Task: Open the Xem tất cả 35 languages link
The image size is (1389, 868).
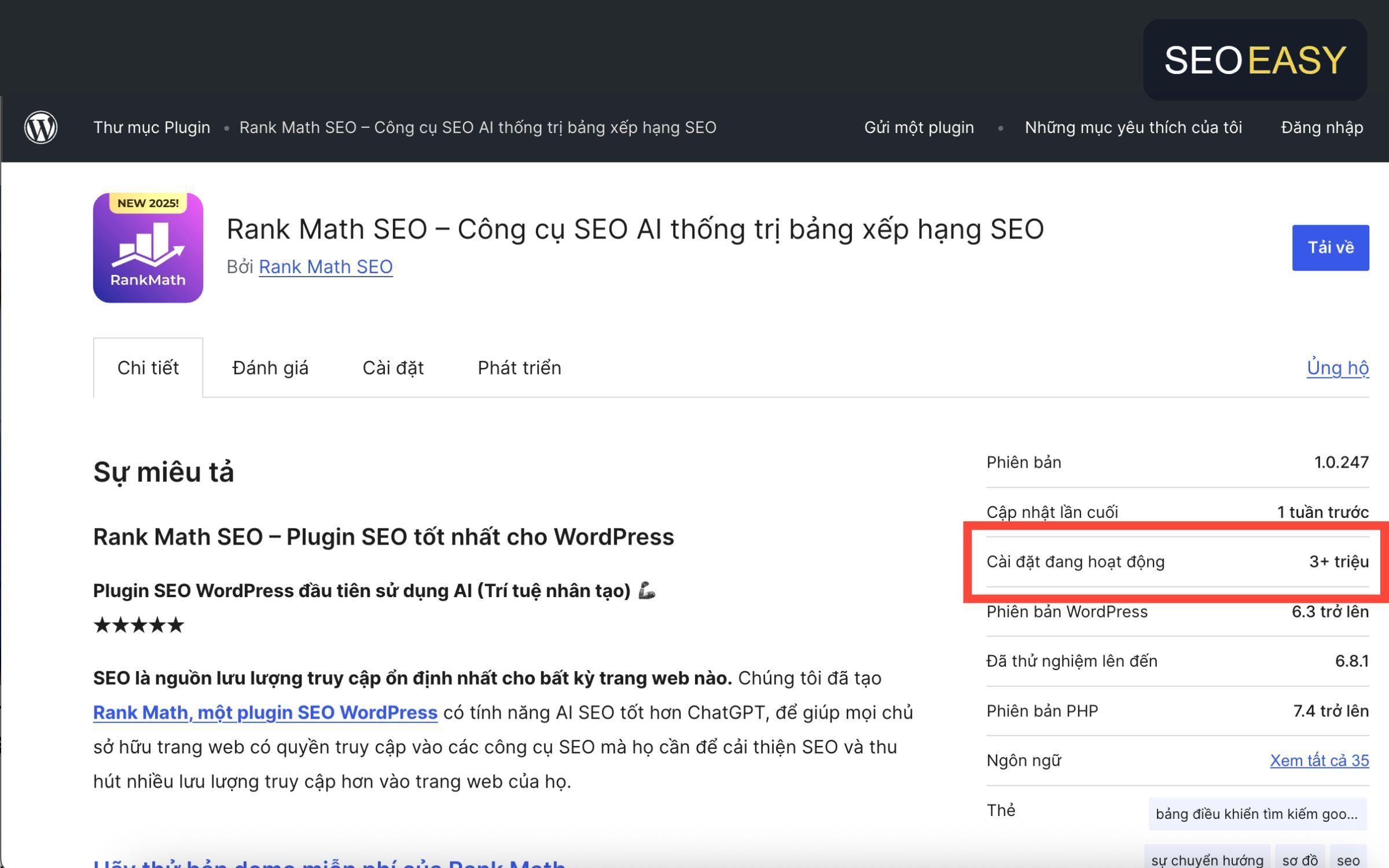Action: click(x=1320, y=760)
